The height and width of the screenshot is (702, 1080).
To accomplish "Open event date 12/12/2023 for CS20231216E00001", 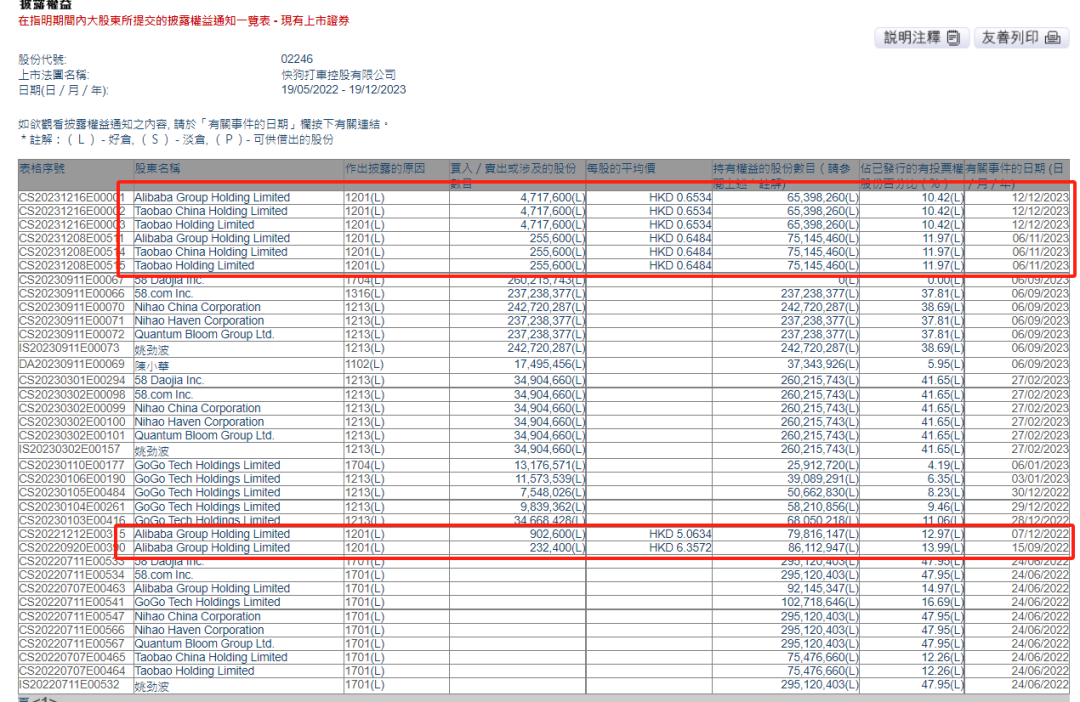I will click(x=1040, y=198).
